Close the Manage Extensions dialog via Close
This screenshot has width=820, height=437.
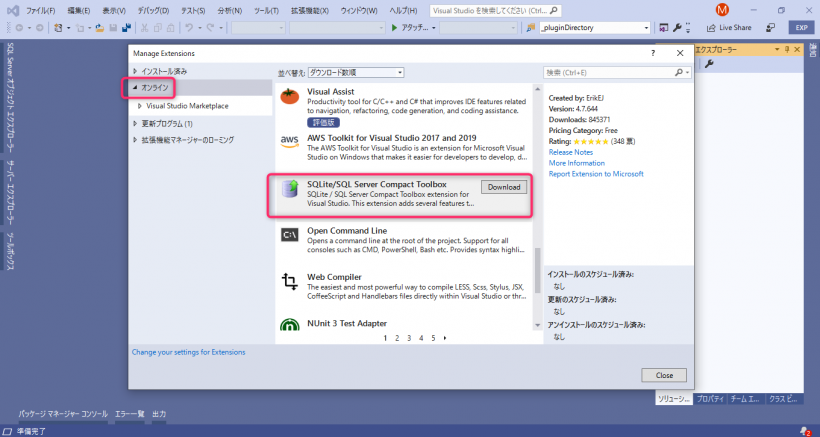point(664,375)
